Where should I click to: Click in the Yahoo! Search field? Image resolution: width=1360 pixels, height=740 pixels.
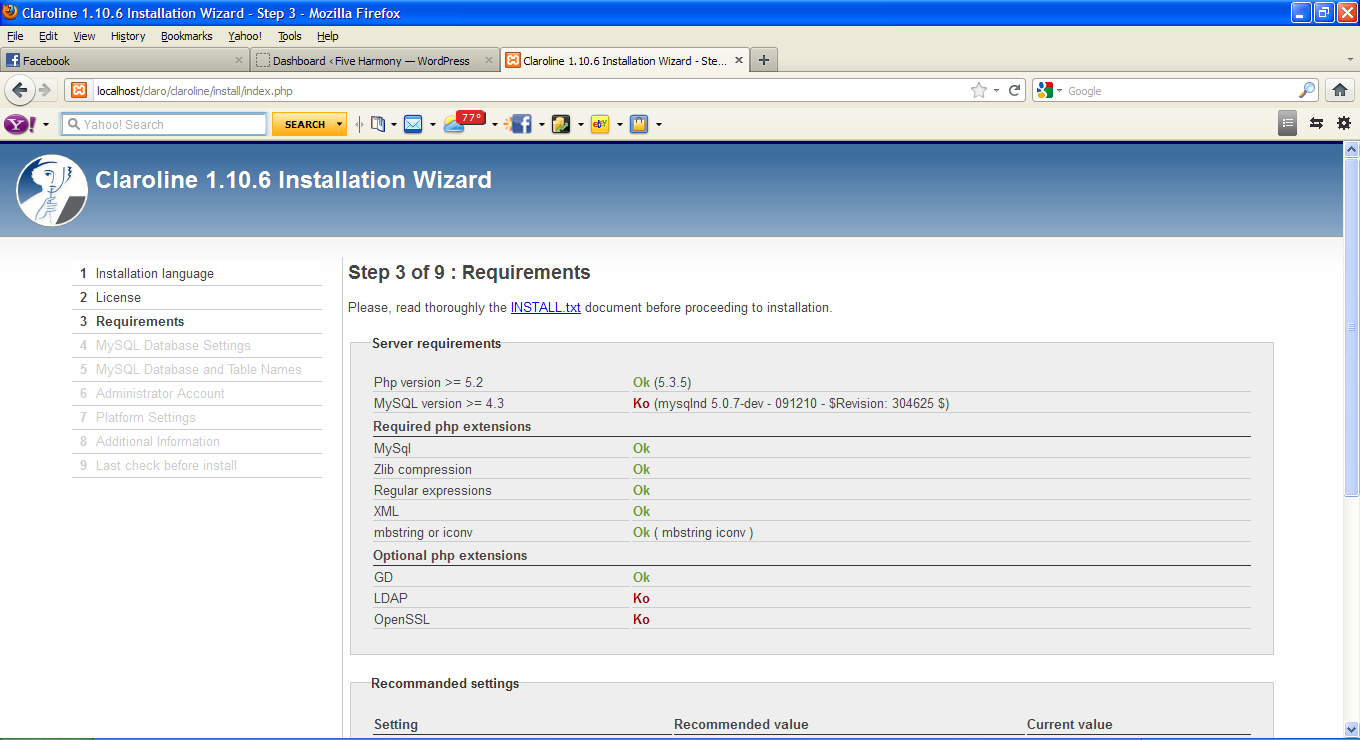point(165,124)
